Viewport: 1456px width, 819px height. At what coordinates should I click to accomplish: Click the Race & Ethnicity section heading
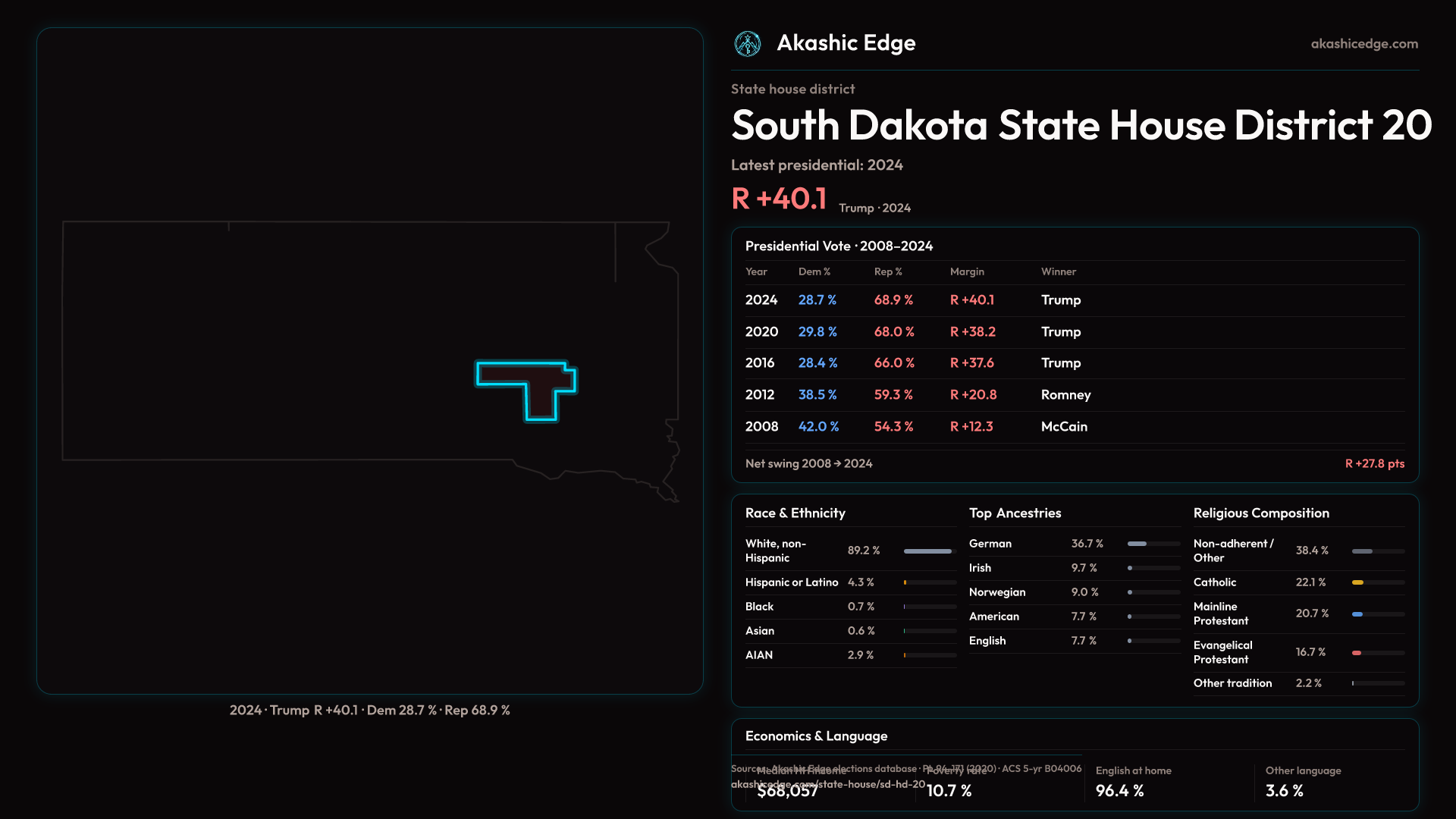[795, 513]
